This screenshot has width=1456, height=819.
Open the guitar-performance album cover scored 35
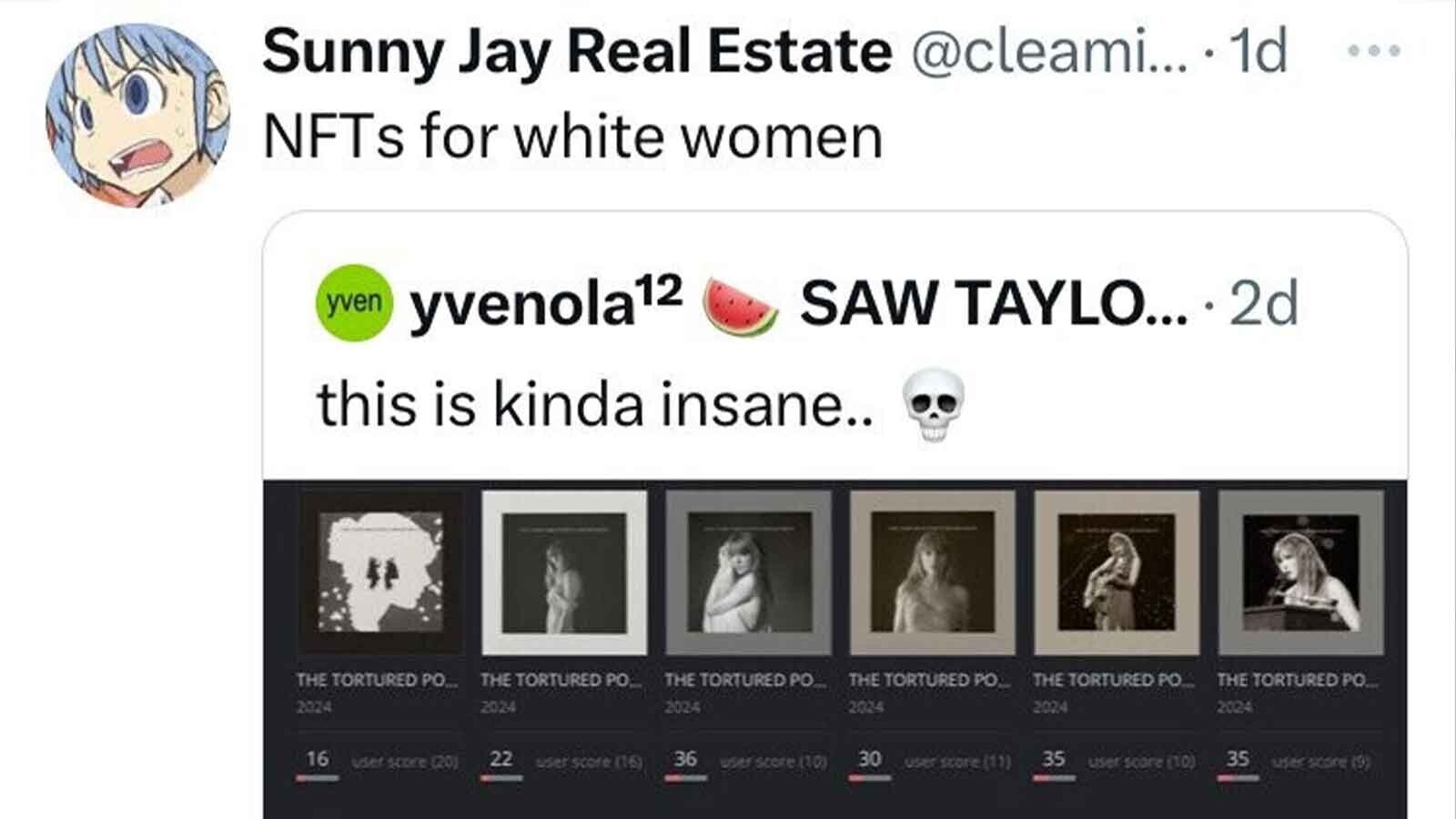pos(1117,572)
